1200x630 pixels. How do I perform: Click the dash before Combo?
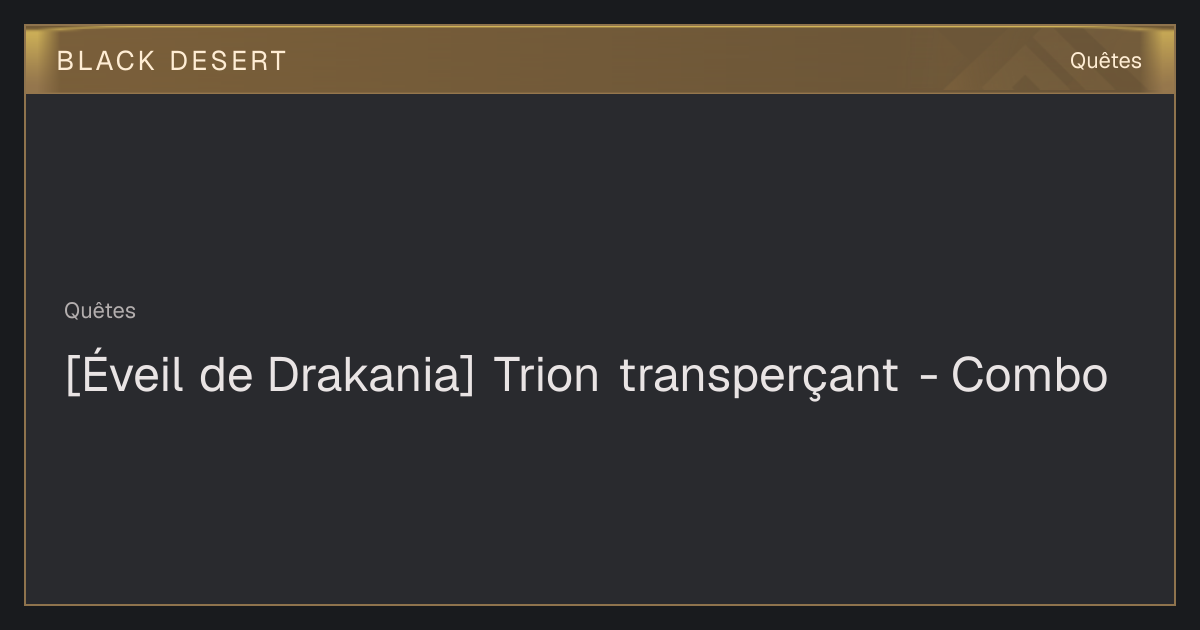pos(927,380)
